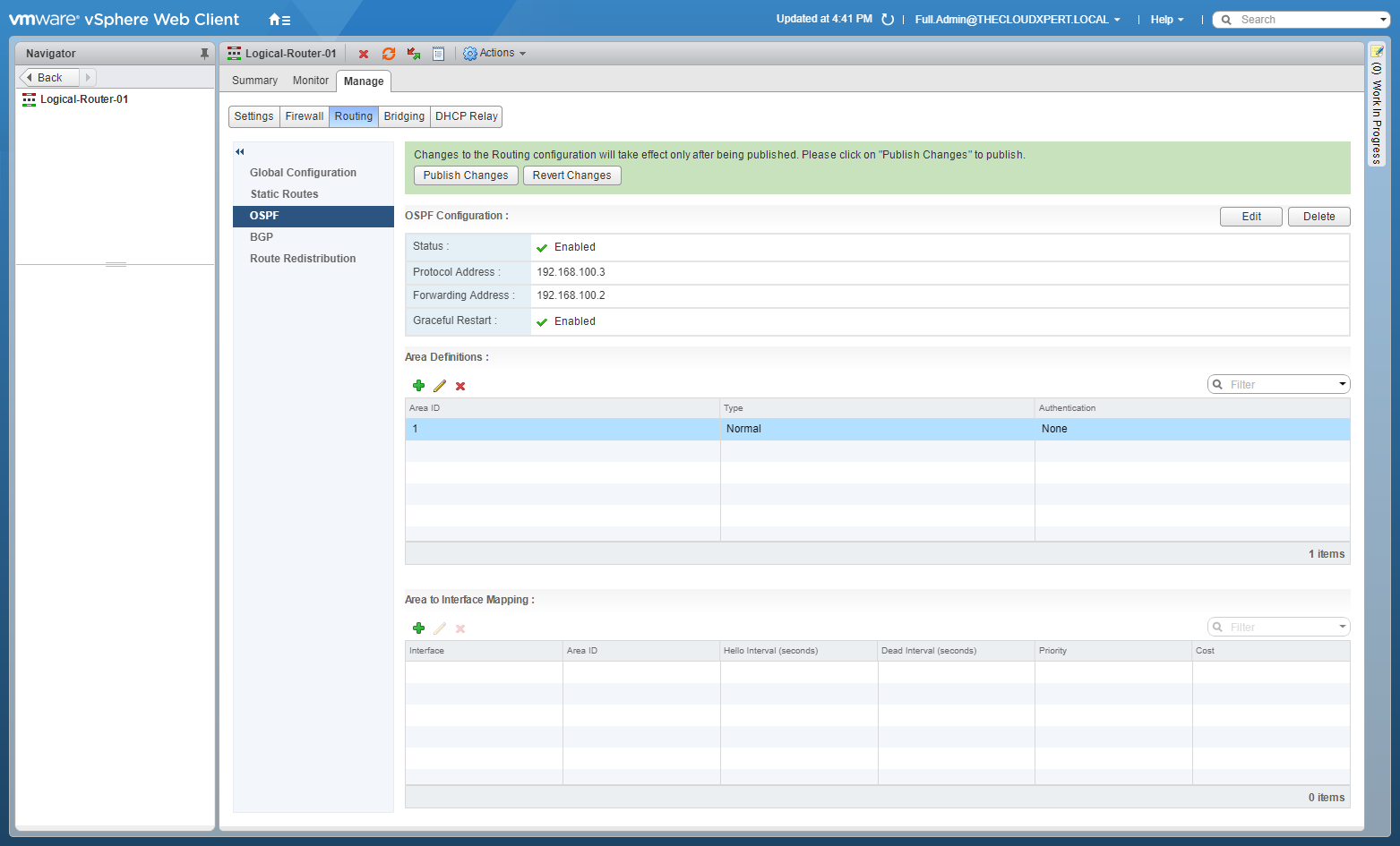This screenshot has width=1400, height=846.
Task: Delete the selected area definition
Action: point(460,386)
